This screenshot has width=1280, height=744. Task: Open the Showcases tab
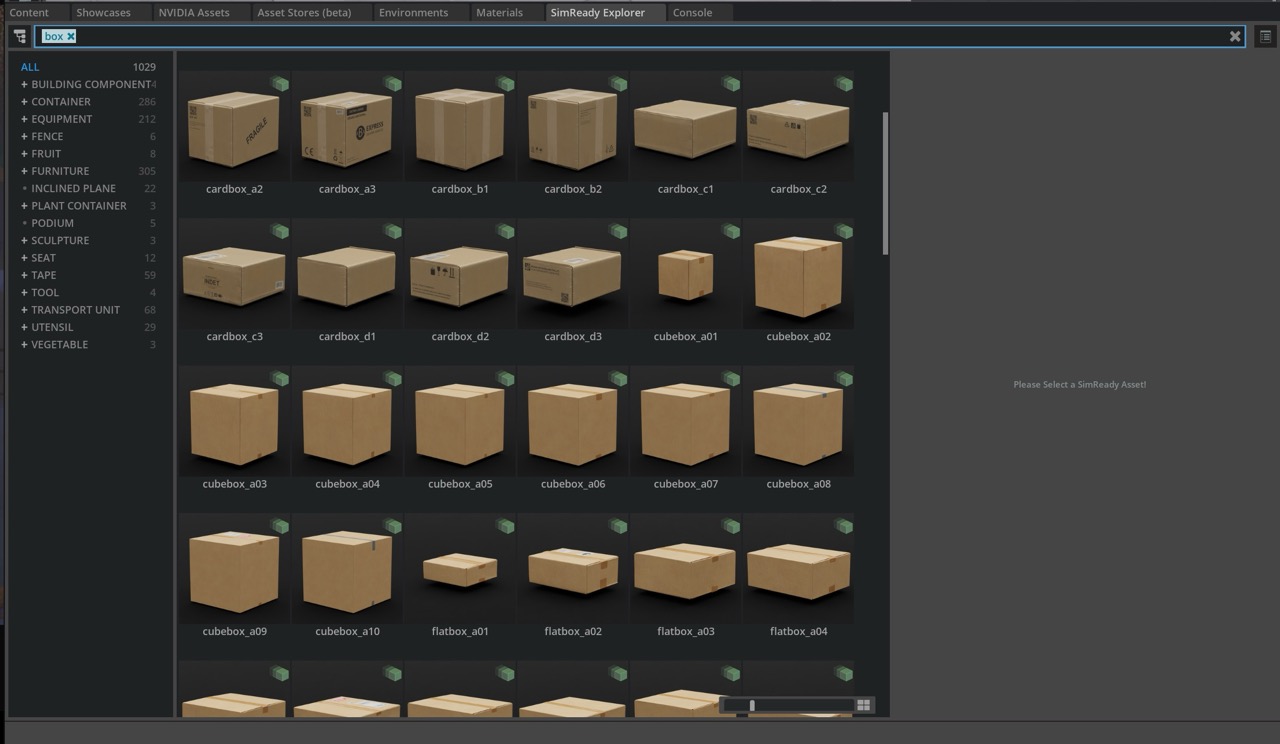click(x=104, y=12)
